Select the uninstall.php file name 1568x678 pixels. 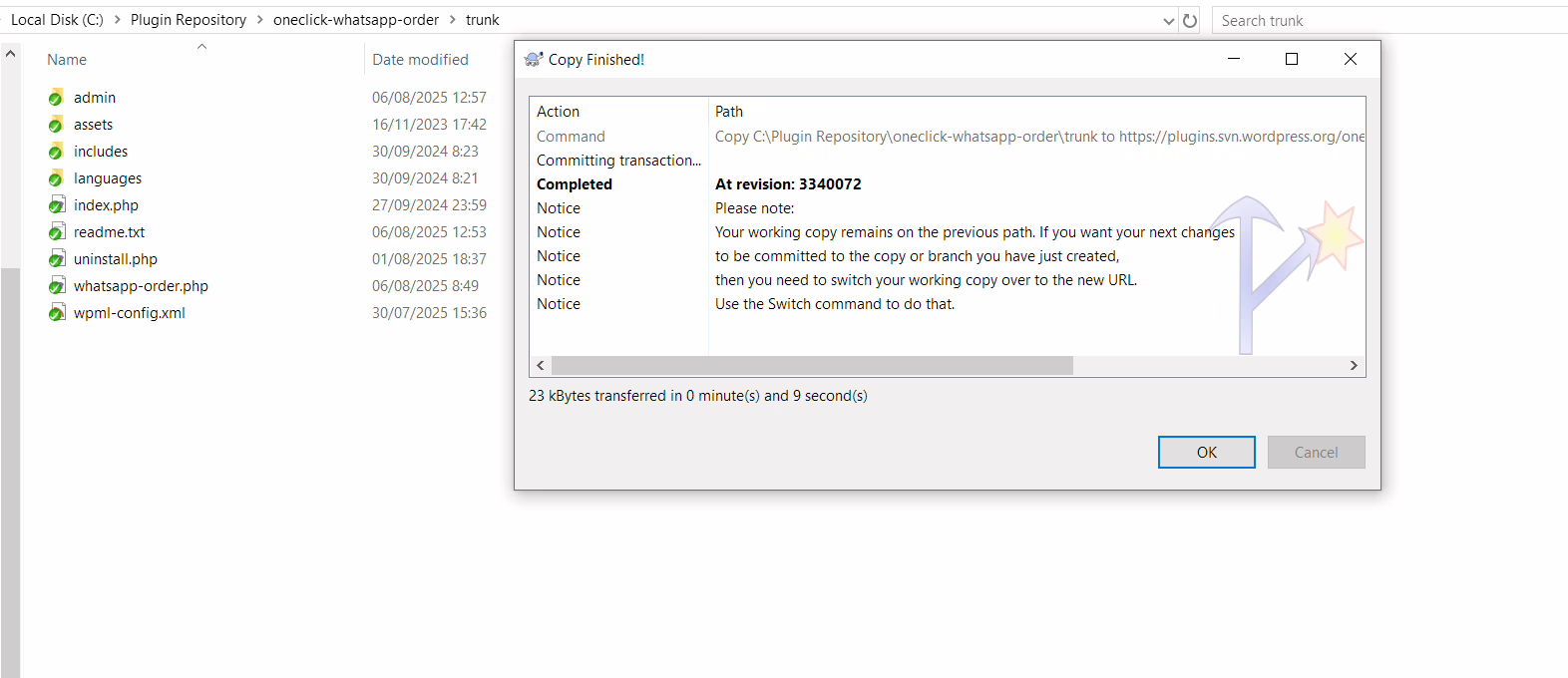point(116,259)
